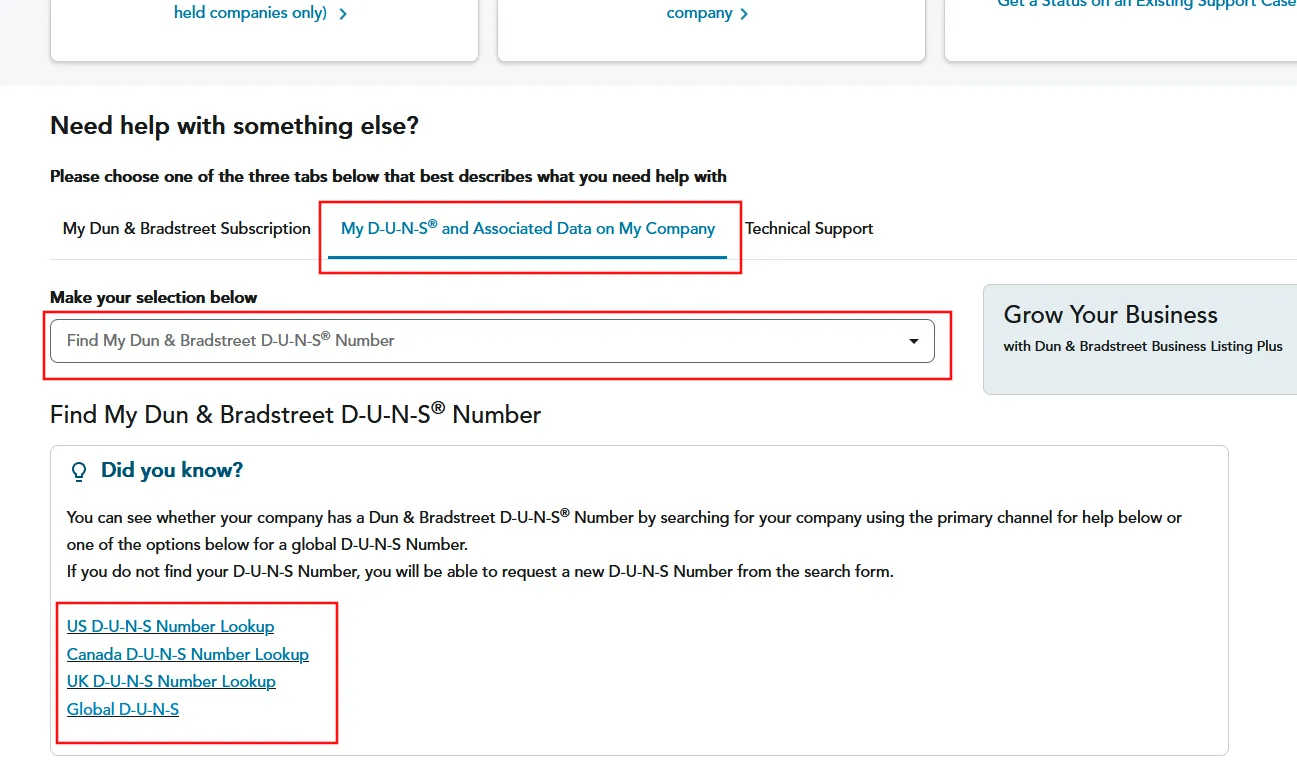Open the My D-U-N-S and Associated Data tab
Screen dimensions: 1297x760
pyautogui.click(x=529, y=228)
